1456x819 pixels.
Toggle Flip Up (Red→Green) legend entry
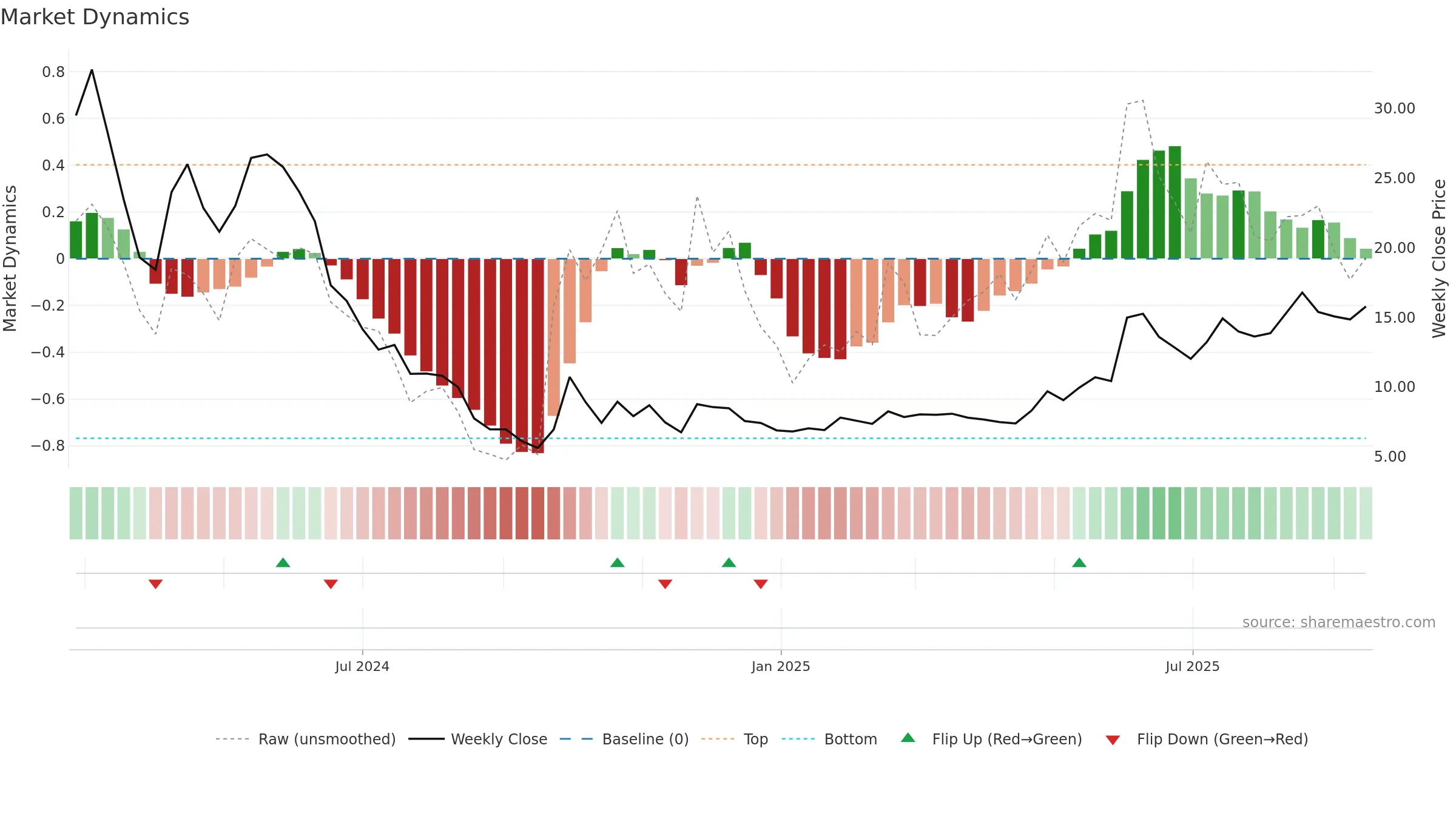[991, 739]
